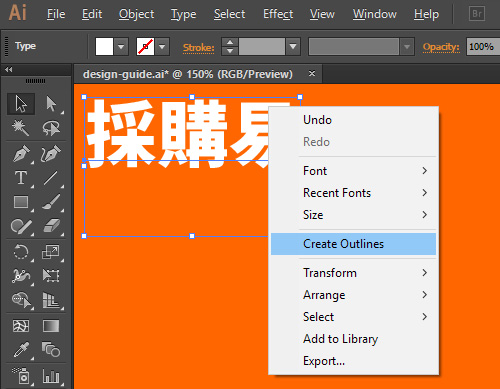Viewport: 500px width, 389px height.
Task: Open the Help menu
Action: 426,14
